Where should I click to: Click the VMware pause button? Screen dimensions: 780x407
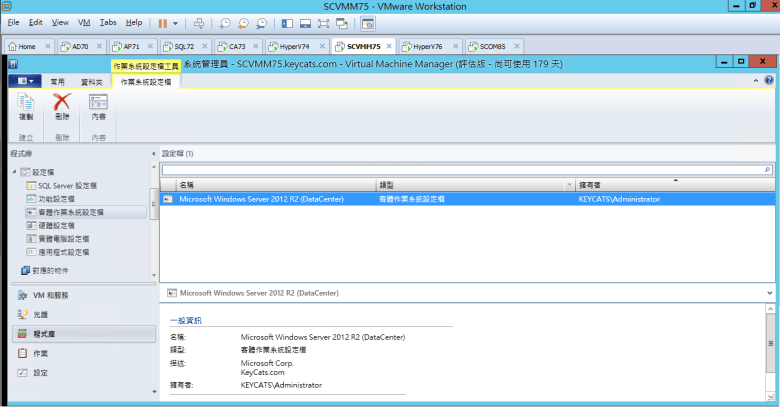click(163, 22)
